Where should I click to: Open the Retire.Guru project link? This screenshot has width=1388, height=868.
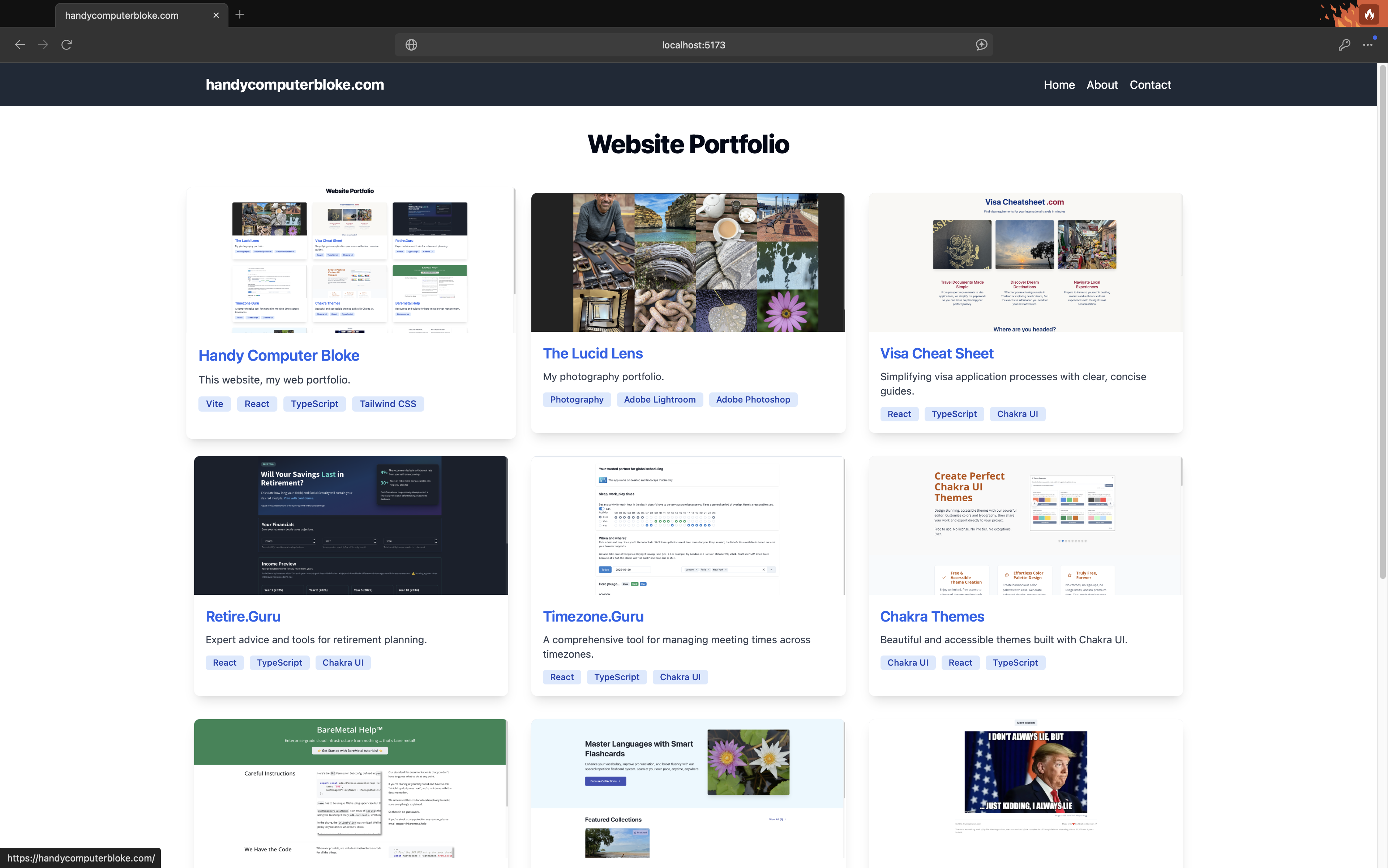[243, 616]
